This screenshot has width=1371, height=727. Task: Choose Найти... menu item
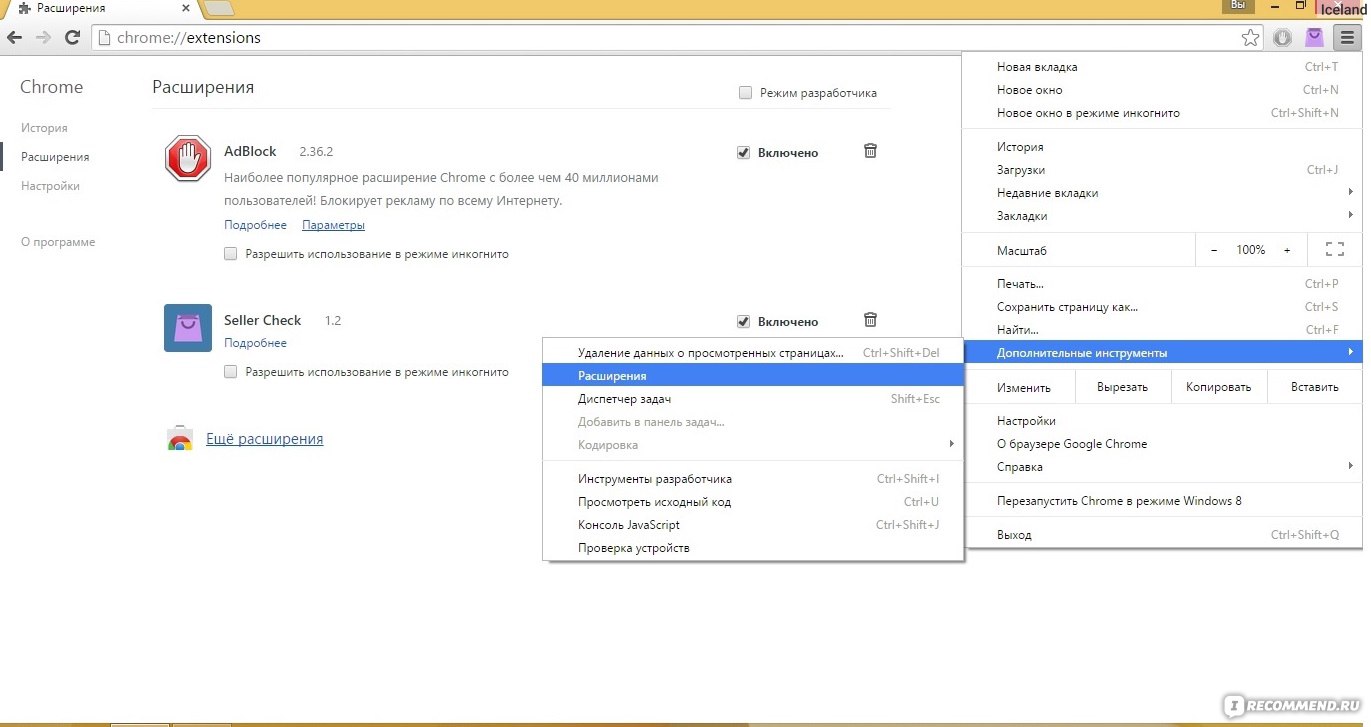[x=1162, y=330]
